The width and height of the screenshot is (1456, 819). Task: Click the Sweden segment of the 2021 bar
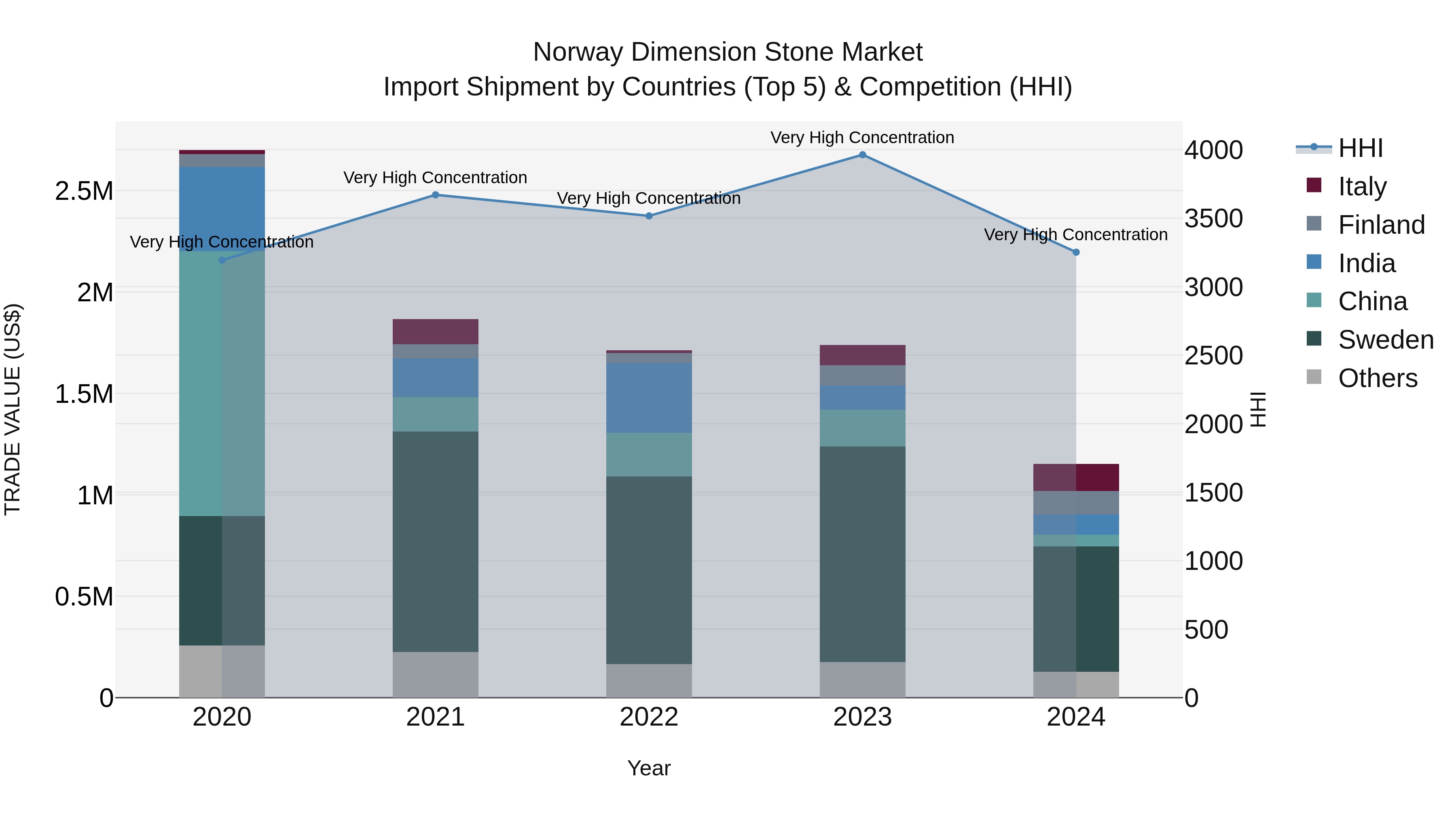435,542
